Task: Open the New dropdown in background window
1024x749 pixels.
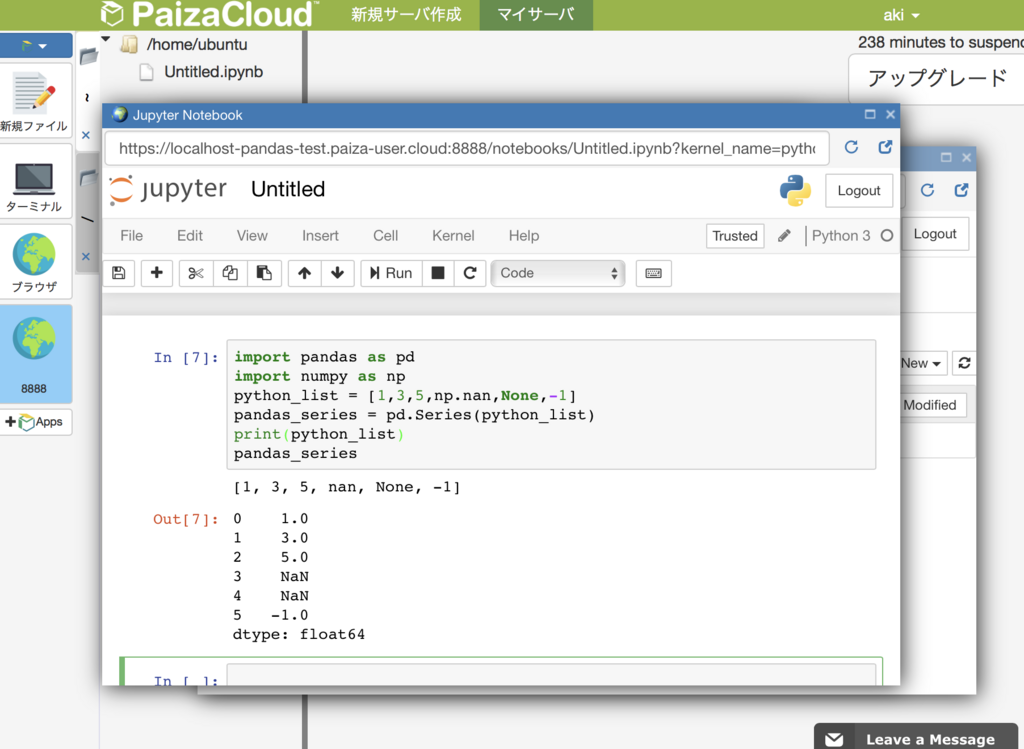Action: click(x=921, y=363)
